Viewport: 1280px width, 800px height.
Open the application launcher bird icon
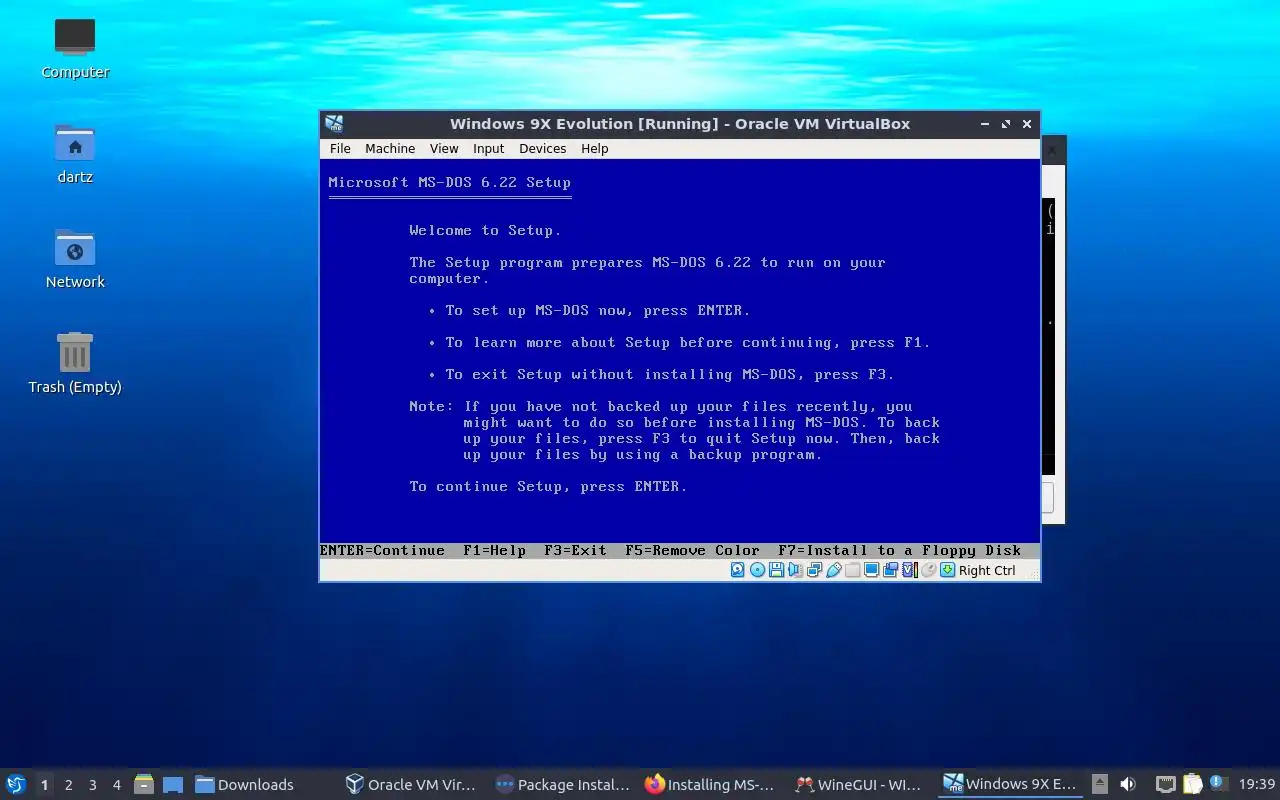[x=16, y=784]
